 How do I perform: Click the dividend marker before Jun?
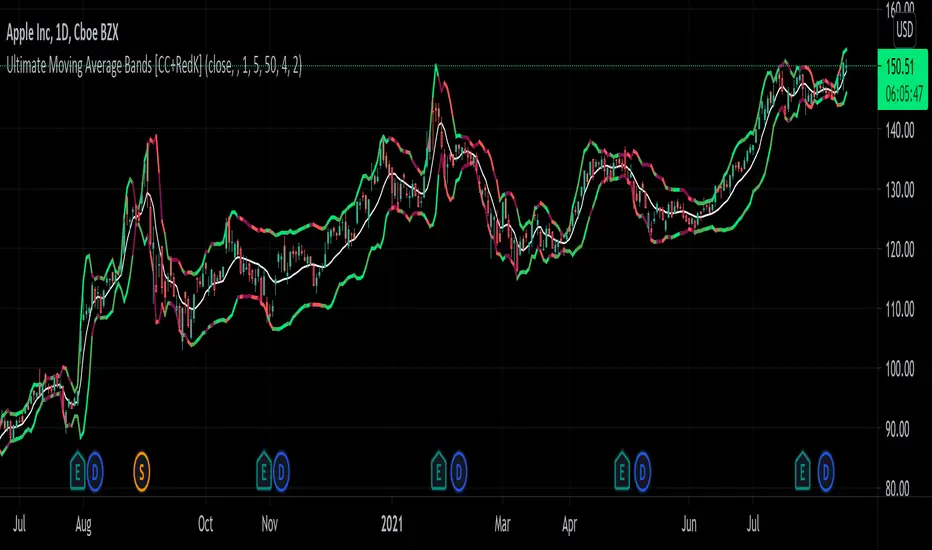coord(643,472)
